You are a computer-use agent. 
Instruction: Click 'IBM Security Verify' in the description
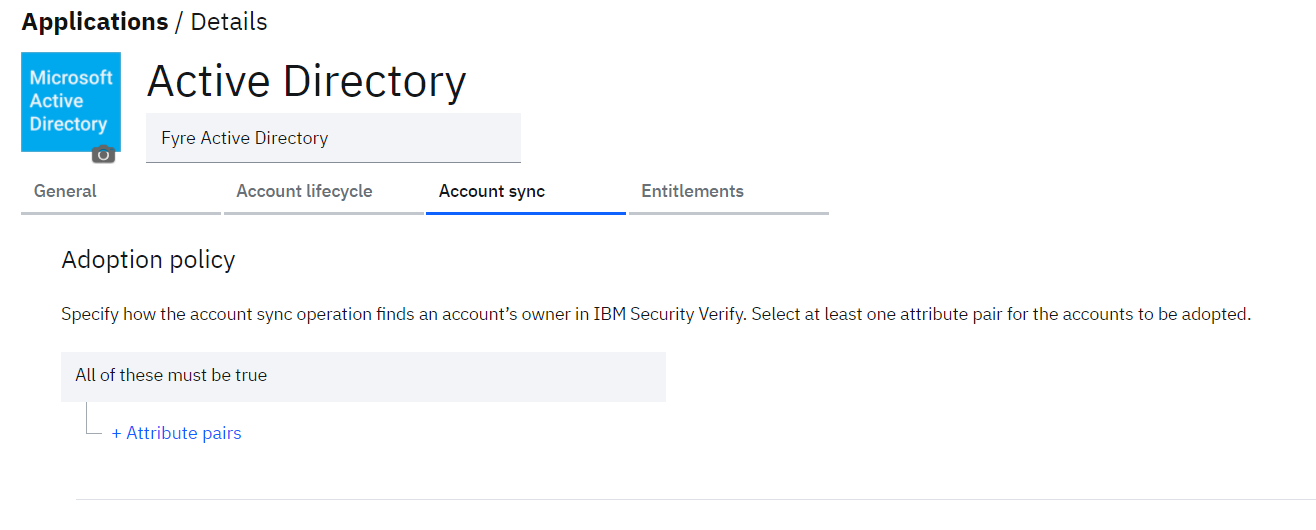pos(668,314)
